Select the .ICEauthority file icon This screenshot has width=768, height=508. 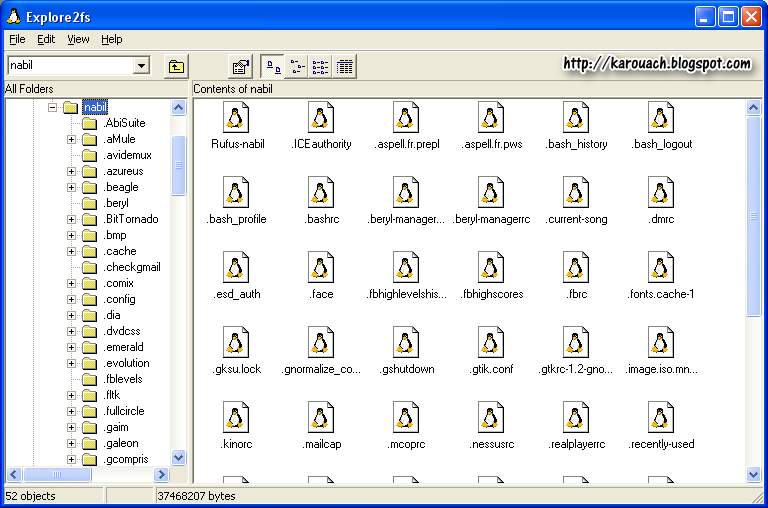click(x=321, y=118)
